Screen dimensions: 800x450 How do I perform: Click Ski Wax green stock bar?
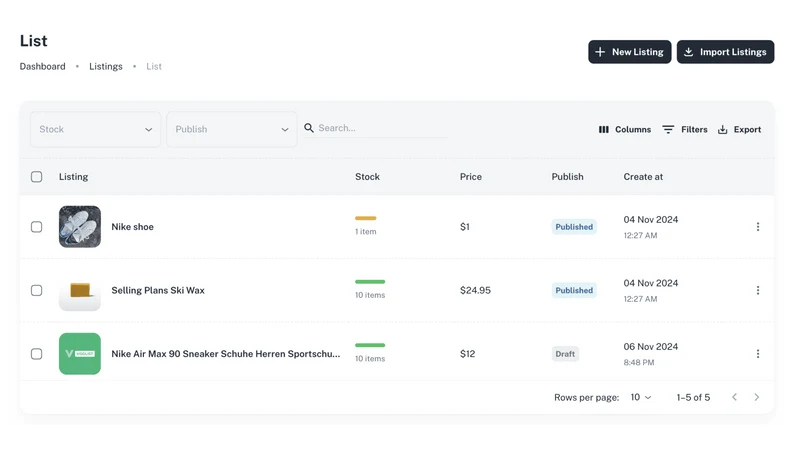tap(370, 282)
